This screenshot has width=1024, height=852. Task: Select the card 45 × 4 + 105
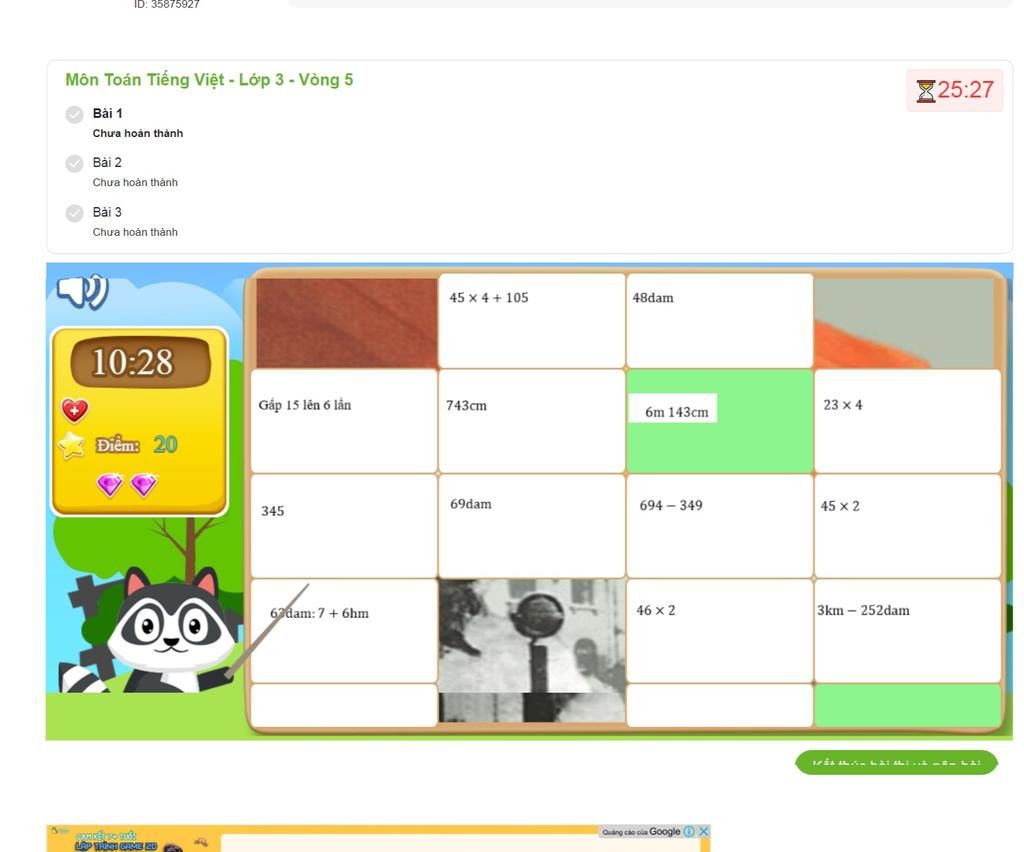pyautogui.click(x=532, y=321)
